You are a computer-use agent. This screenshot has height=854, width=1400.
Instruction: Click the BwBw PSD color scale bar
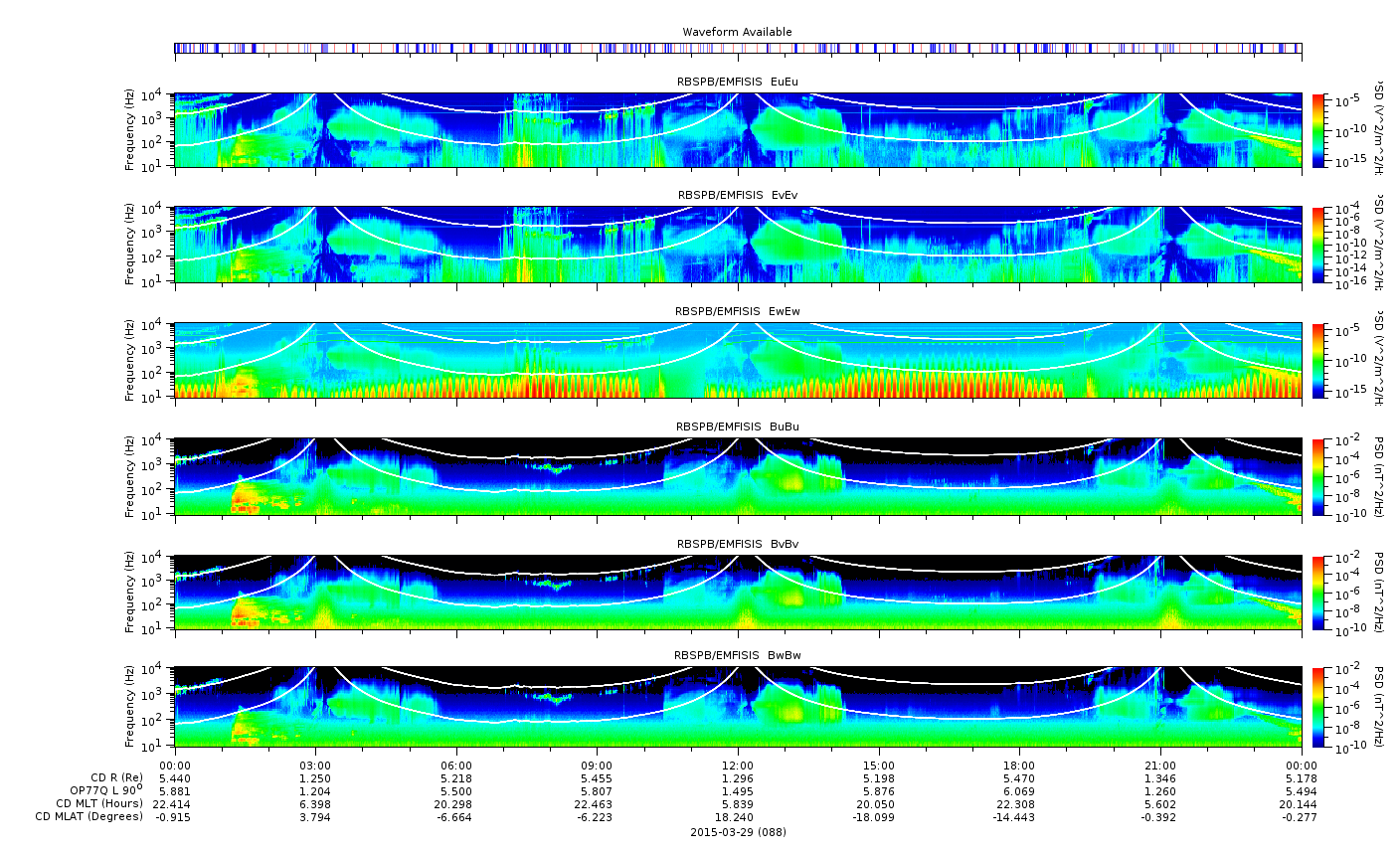[x=1318, y=707]
